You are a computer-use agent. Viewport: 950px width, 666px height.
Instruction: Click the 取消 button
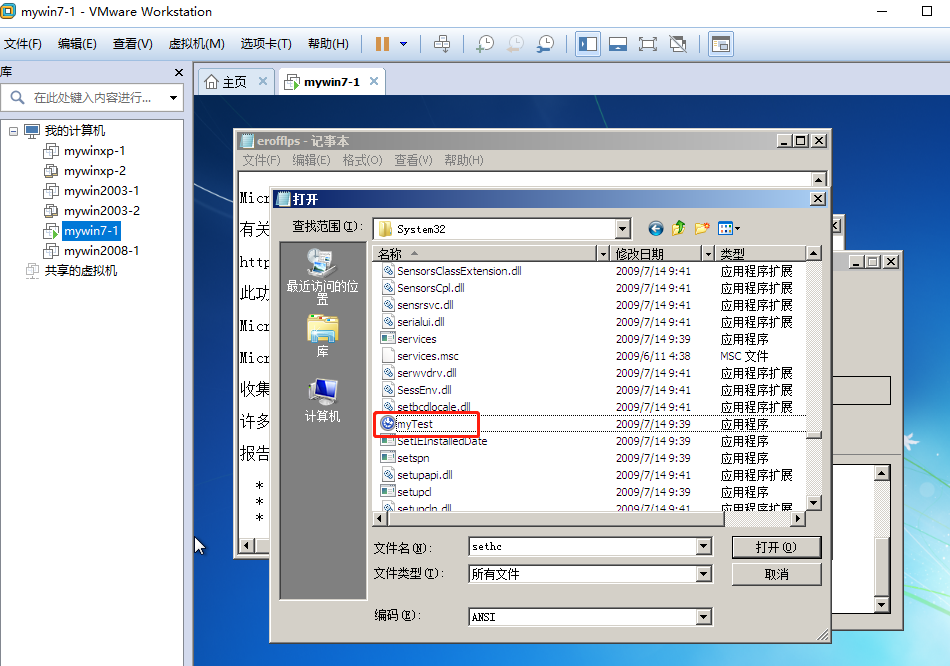tap(776, 574)
